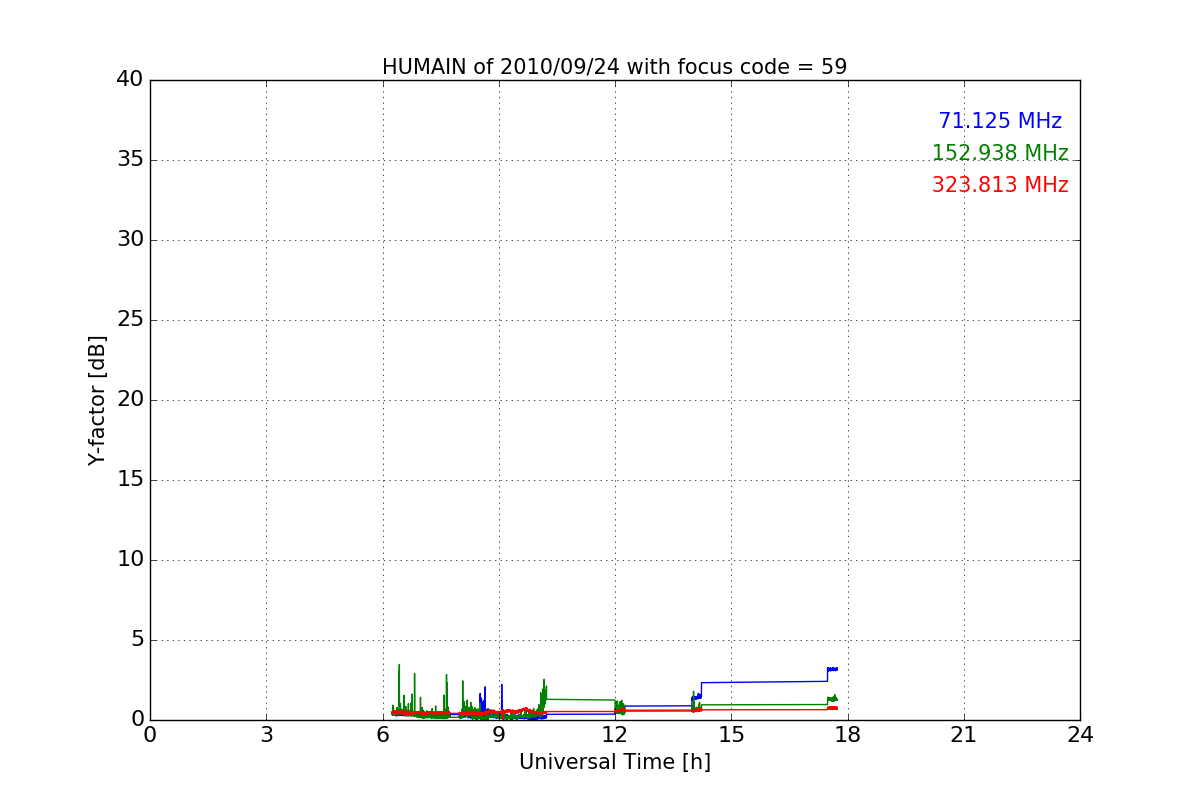Click y-axis tick label 15
1200x800 pixels.
(129, 480)
